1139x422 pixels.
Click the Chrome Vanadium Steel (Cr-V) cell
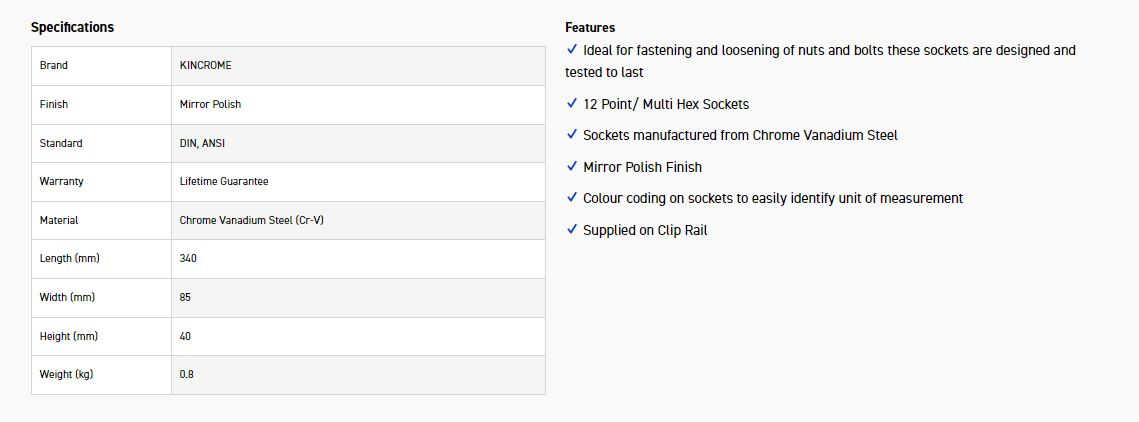[x=251, y=220]
